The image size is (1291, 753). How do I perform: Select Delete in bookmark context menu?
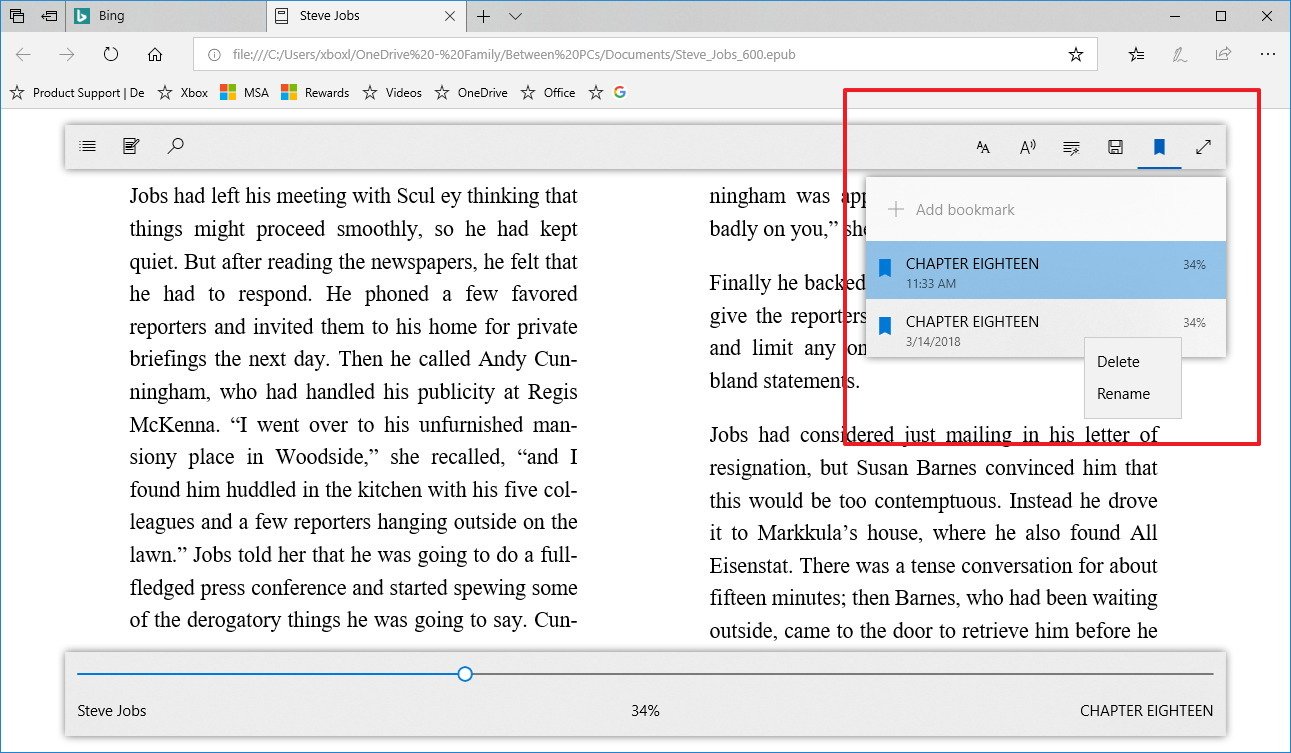click(1118, 362)
